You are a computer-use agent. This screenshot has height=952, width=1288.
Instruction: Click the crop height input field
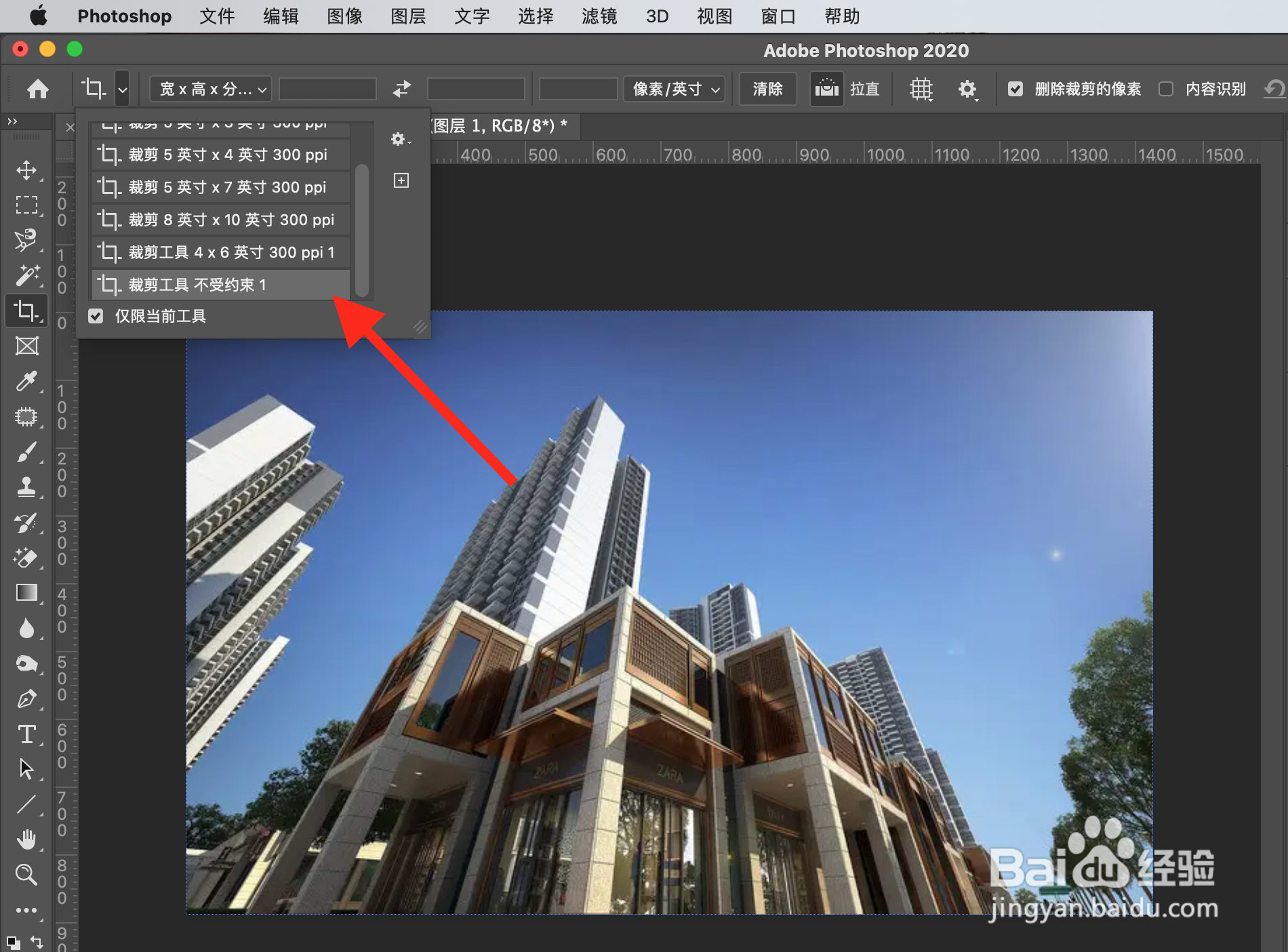(476, 89)
